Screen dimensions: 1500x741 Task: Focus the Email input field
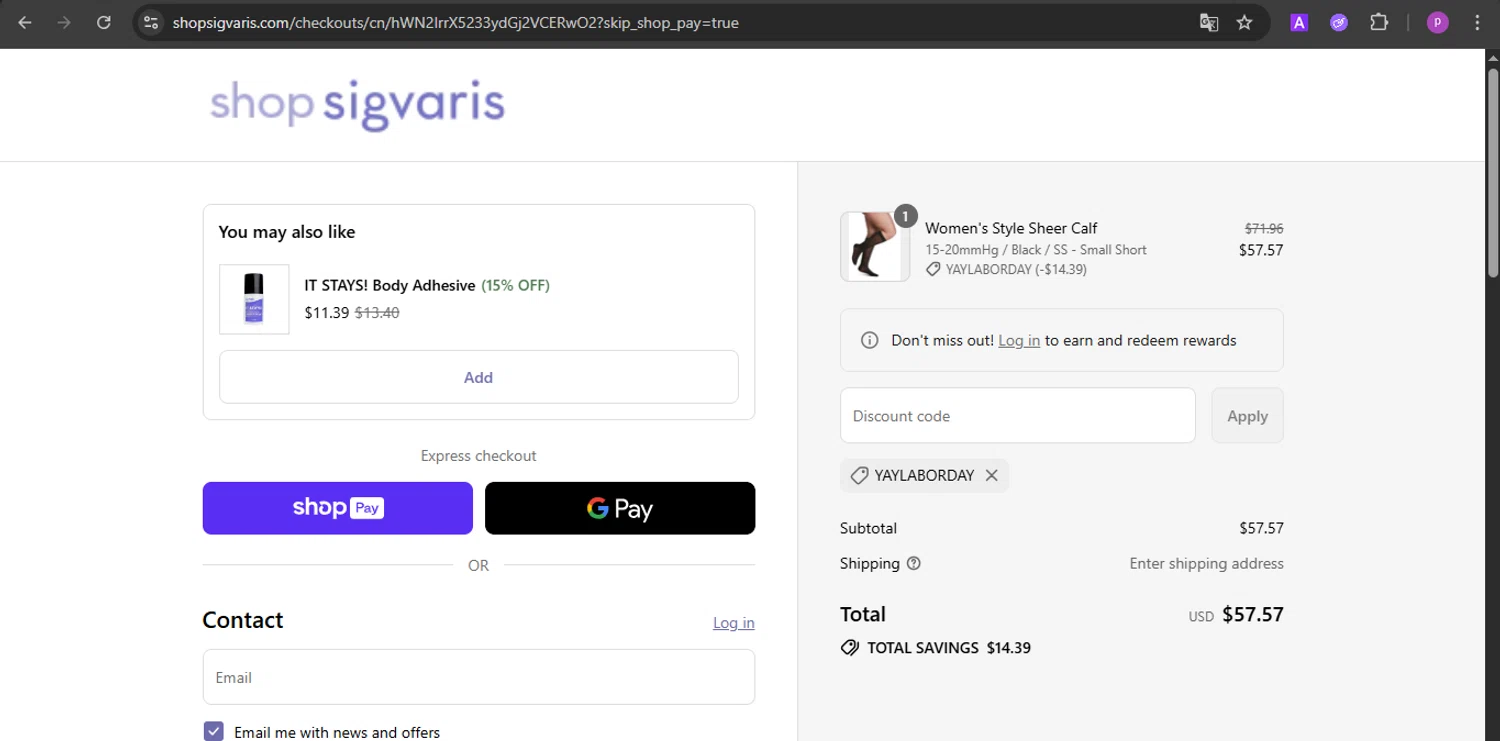coord(479,677)
